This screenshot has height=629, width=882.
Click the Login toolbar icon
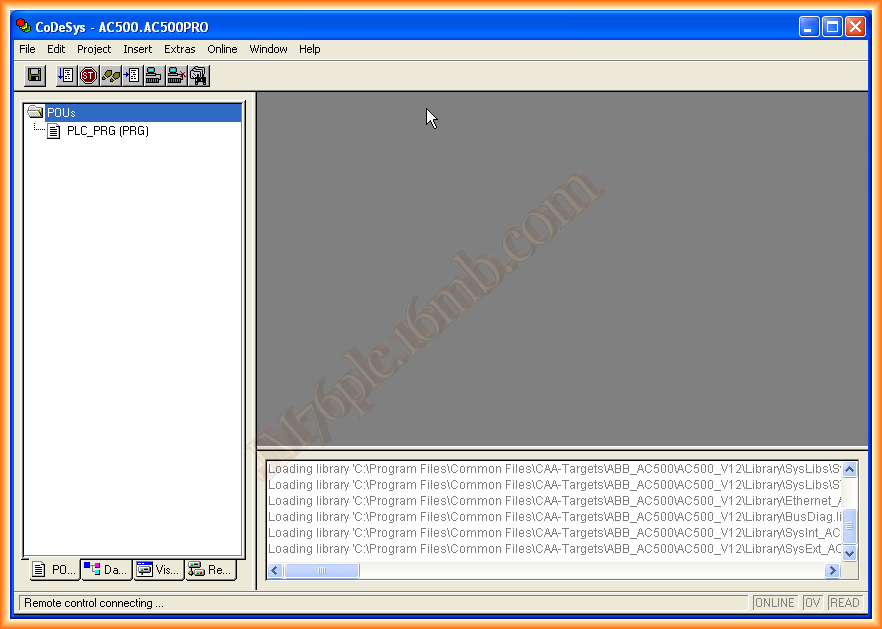[x=154, y=75]
